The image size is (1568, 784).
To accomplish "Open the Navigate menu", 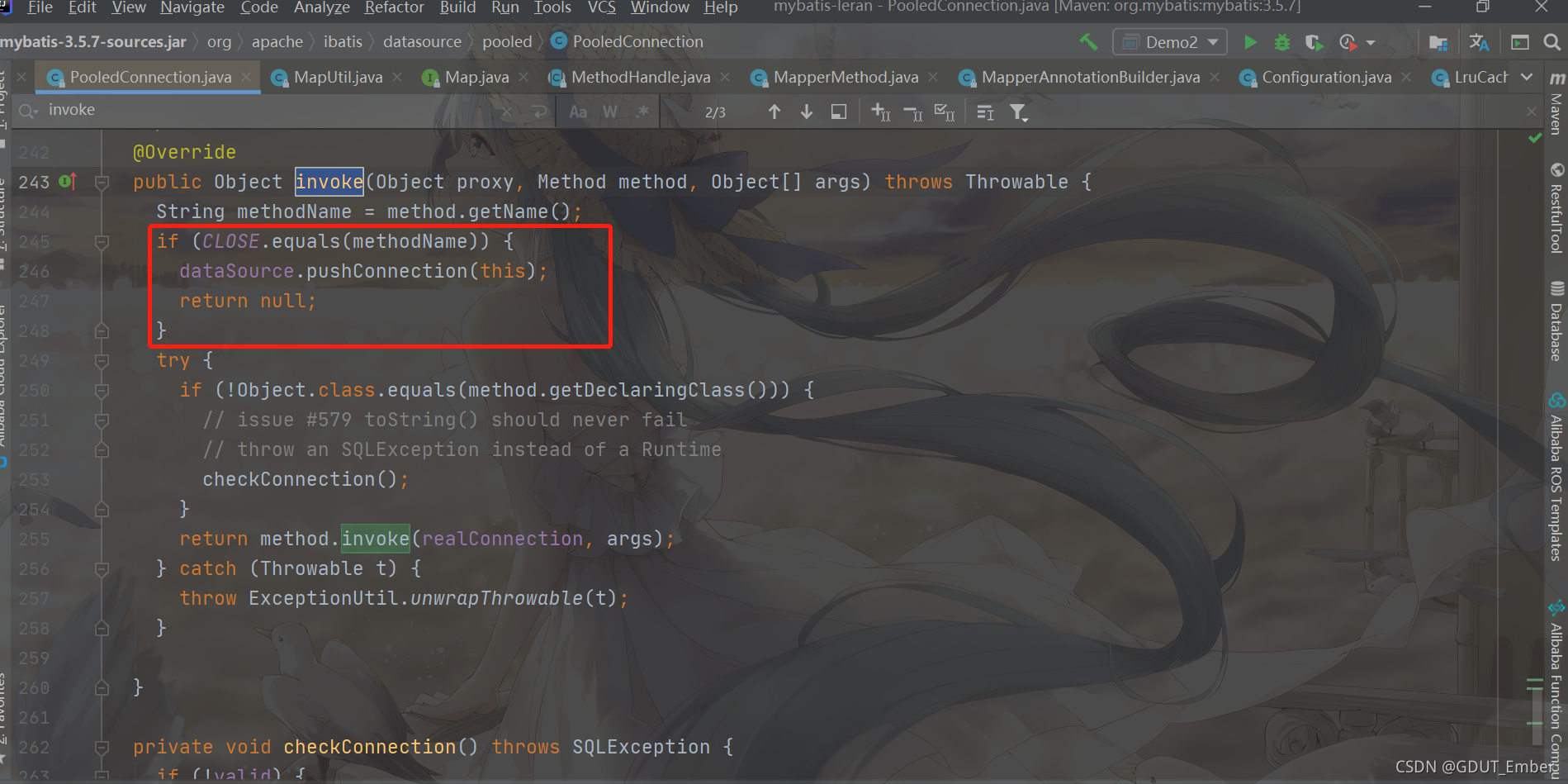I will click(x=192, y=7).
